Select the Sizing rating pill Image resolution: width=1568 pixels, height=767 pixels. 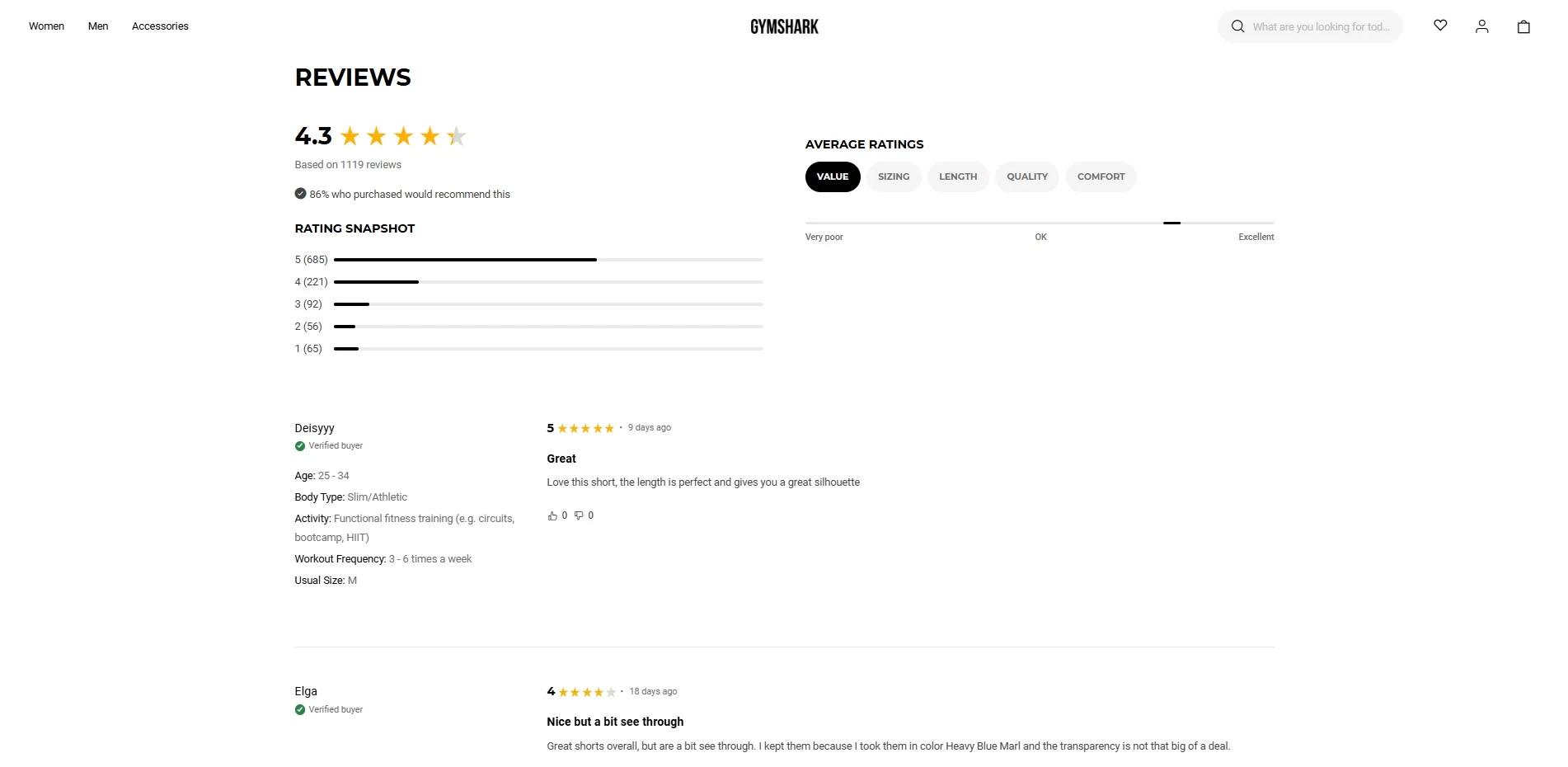click(x=893, y=176)
